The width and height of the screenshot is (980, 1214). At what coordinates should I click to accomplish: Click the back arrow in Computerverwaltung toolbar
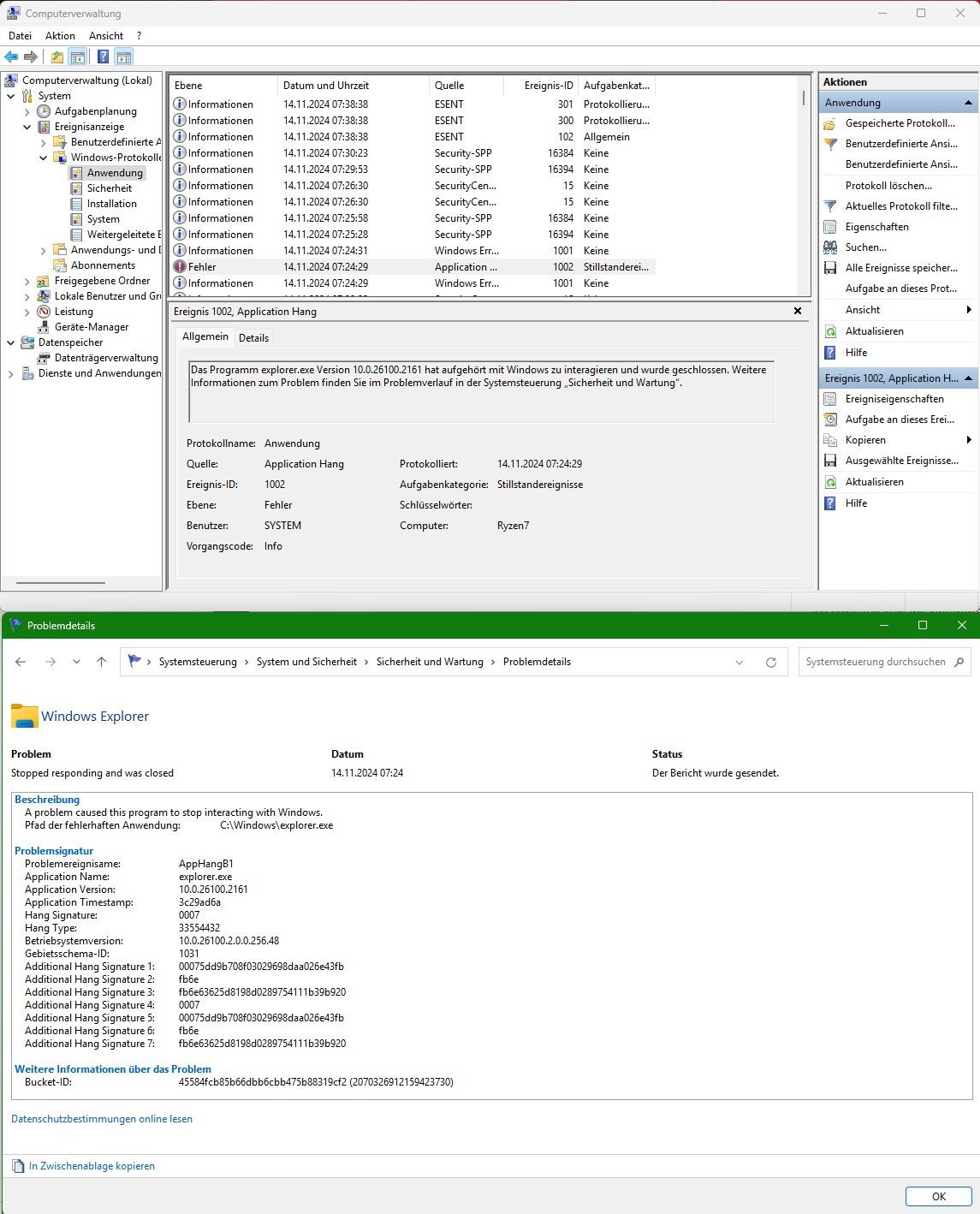click(x=11, y=57)
